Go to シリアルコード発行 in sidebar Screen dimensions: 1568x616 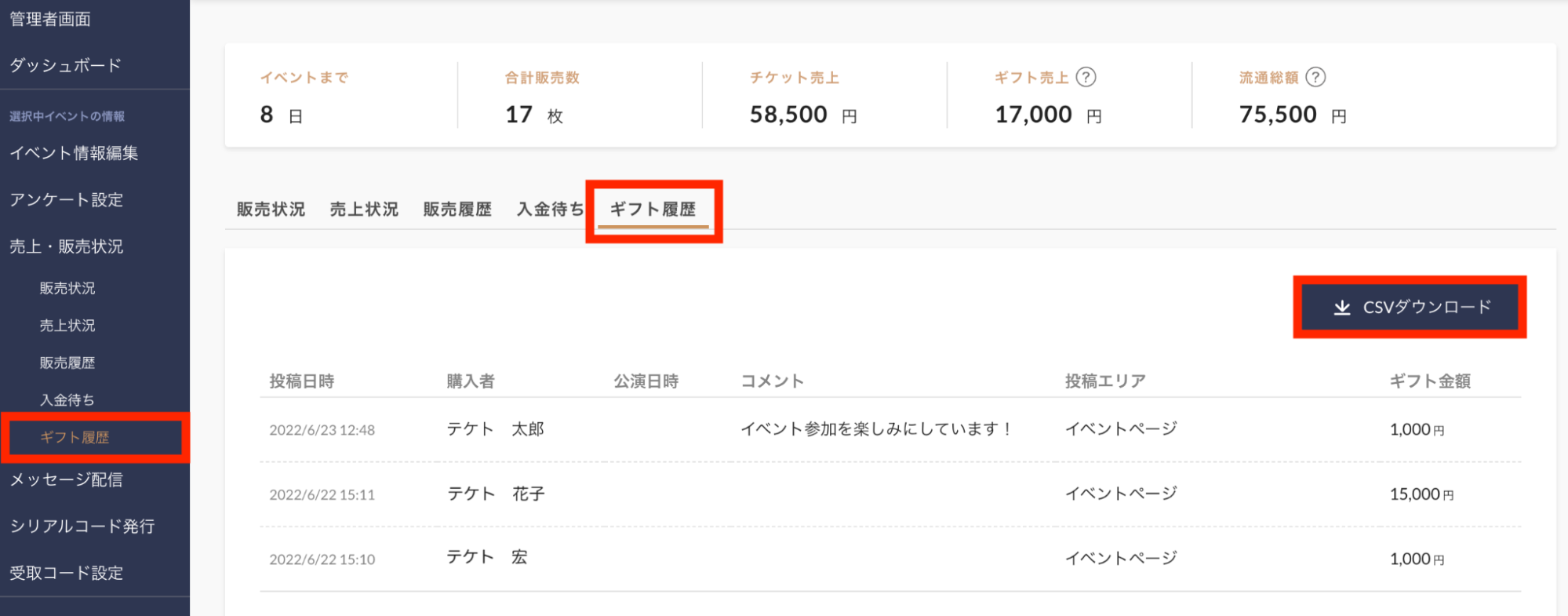pyautogui.click(x=82, y=527)
